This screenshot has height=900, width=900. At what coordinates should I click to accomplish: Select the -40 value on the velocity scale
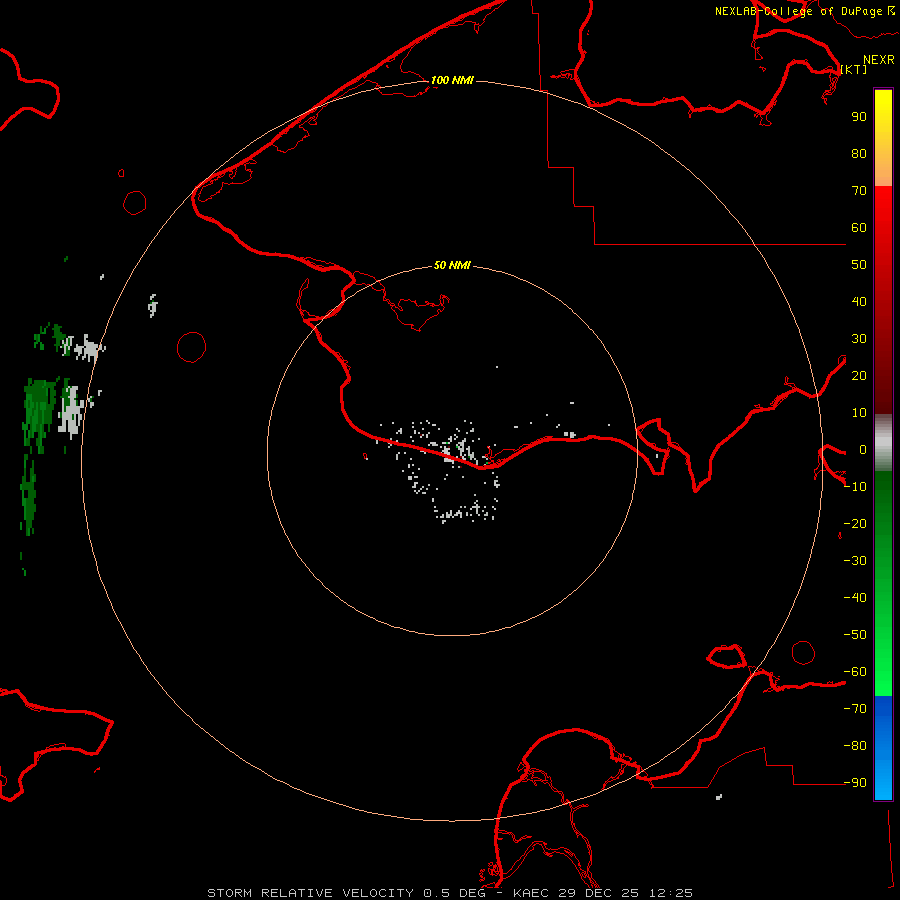tap(855, 598)
